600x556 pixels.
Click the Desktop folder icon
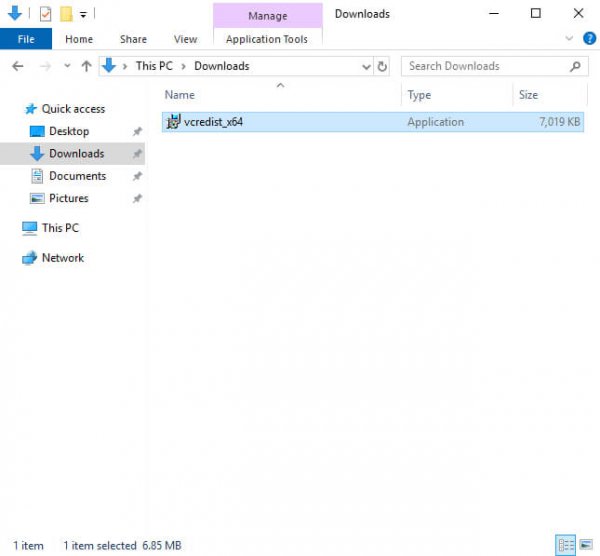[x=37, y=131]
